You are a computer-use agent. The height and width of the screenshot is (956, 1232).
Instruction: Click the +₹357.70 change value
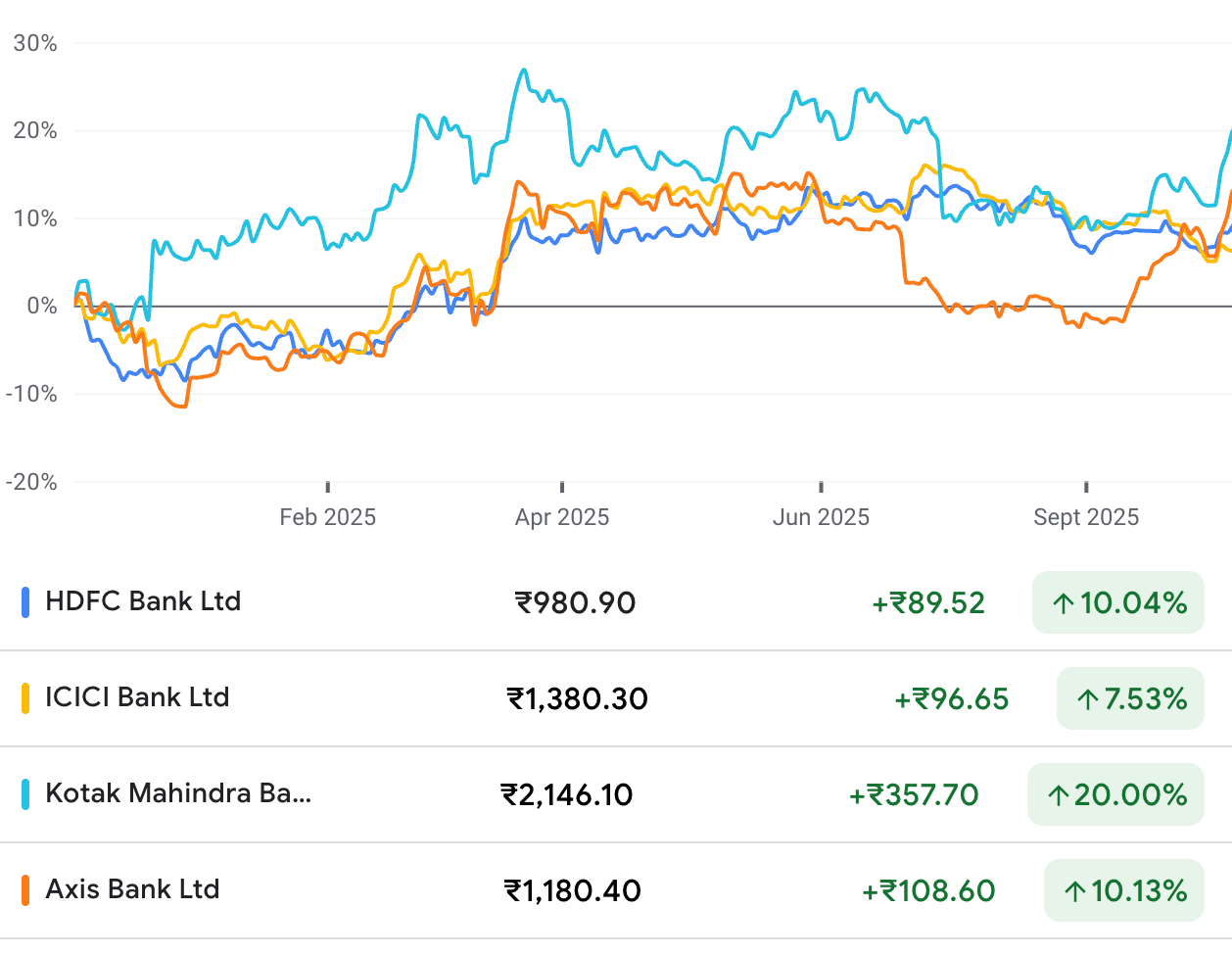(x=914, y=795)
